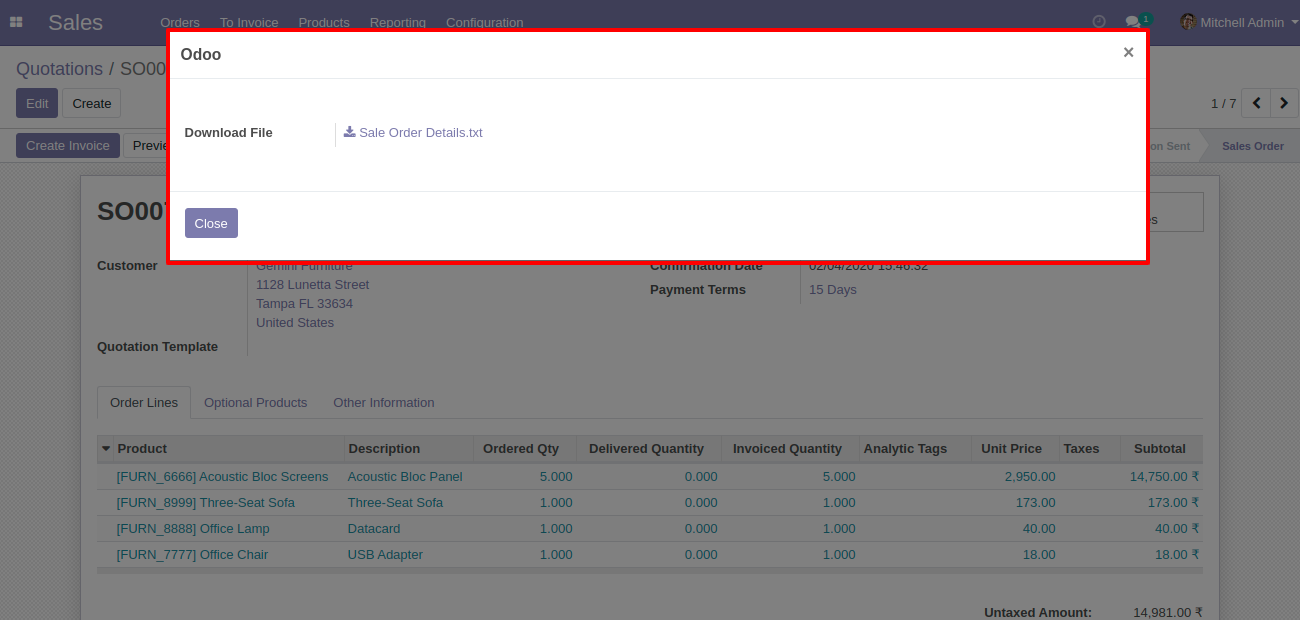Open the apps grid menu icon
The width and height of the screenshot is (1300, 620).
[x=16, y=22]
